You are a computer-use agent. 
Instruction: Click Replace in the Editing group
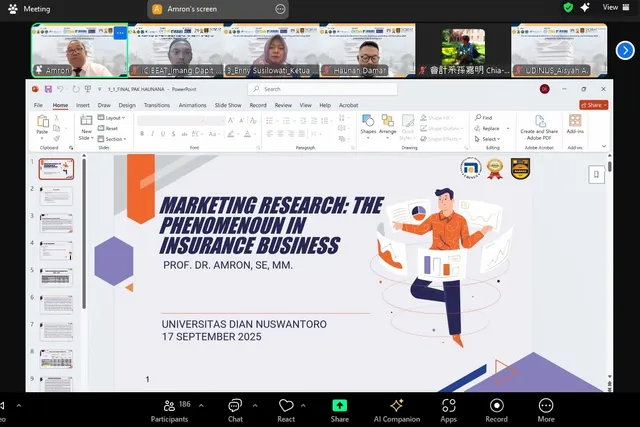pyautogui.click(x=487, y=128)
